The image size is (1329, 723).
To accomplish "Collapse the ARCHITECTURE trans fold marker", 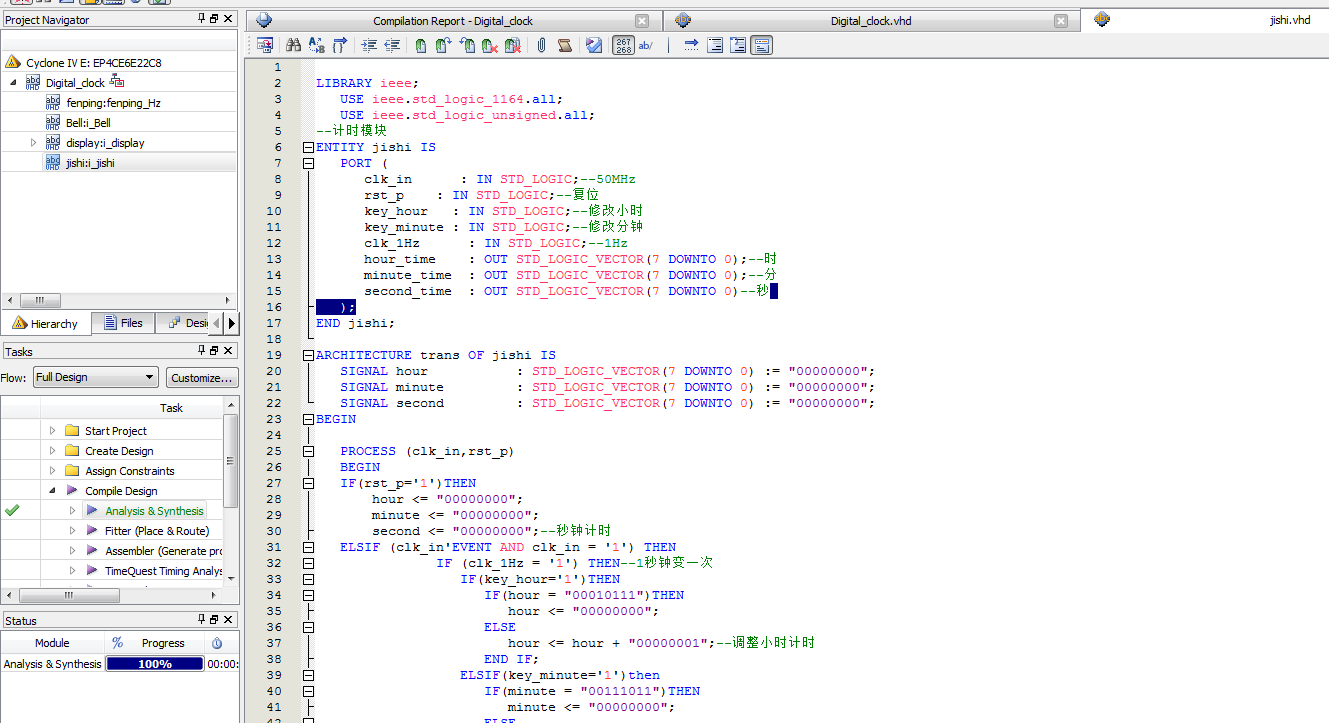I will (x=308, y=355).
